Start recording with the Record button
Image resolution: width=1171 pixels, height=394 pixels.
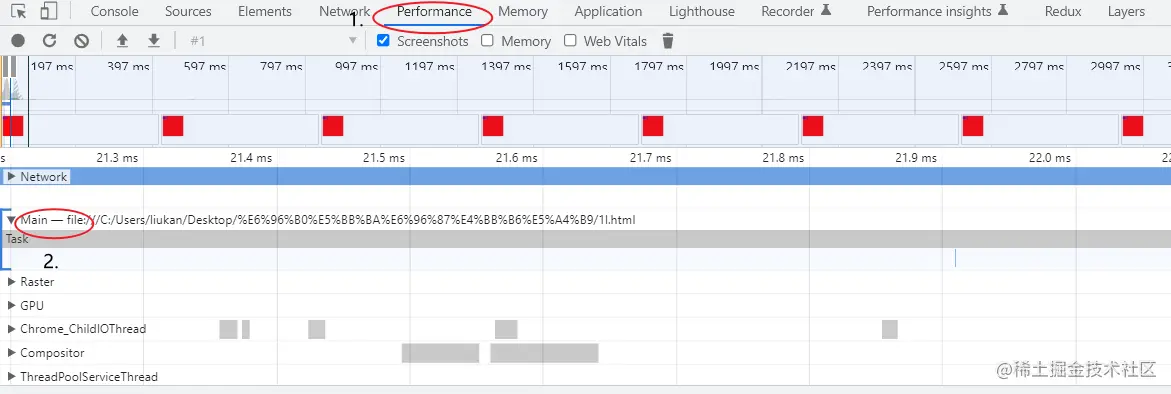[x=18, y=41]
